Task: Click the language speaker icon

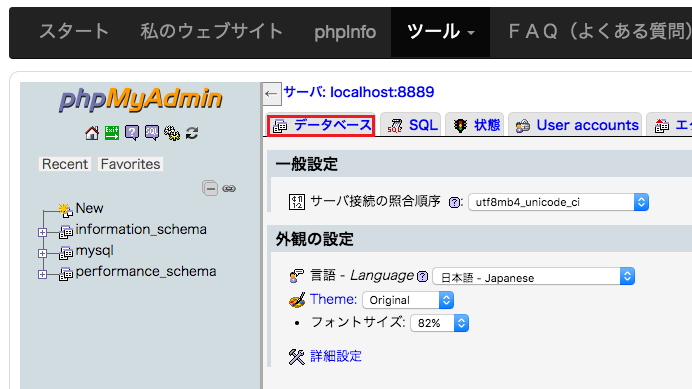Action: point(297,276)
